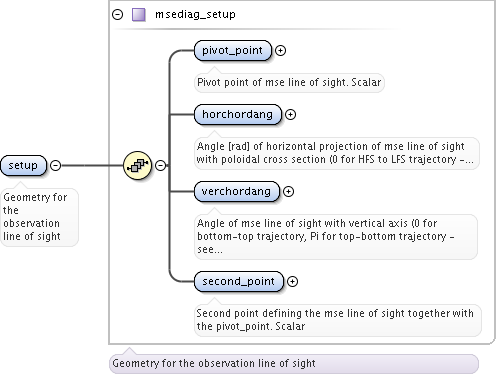Click the sequence compositor icon

pos(138,165)
